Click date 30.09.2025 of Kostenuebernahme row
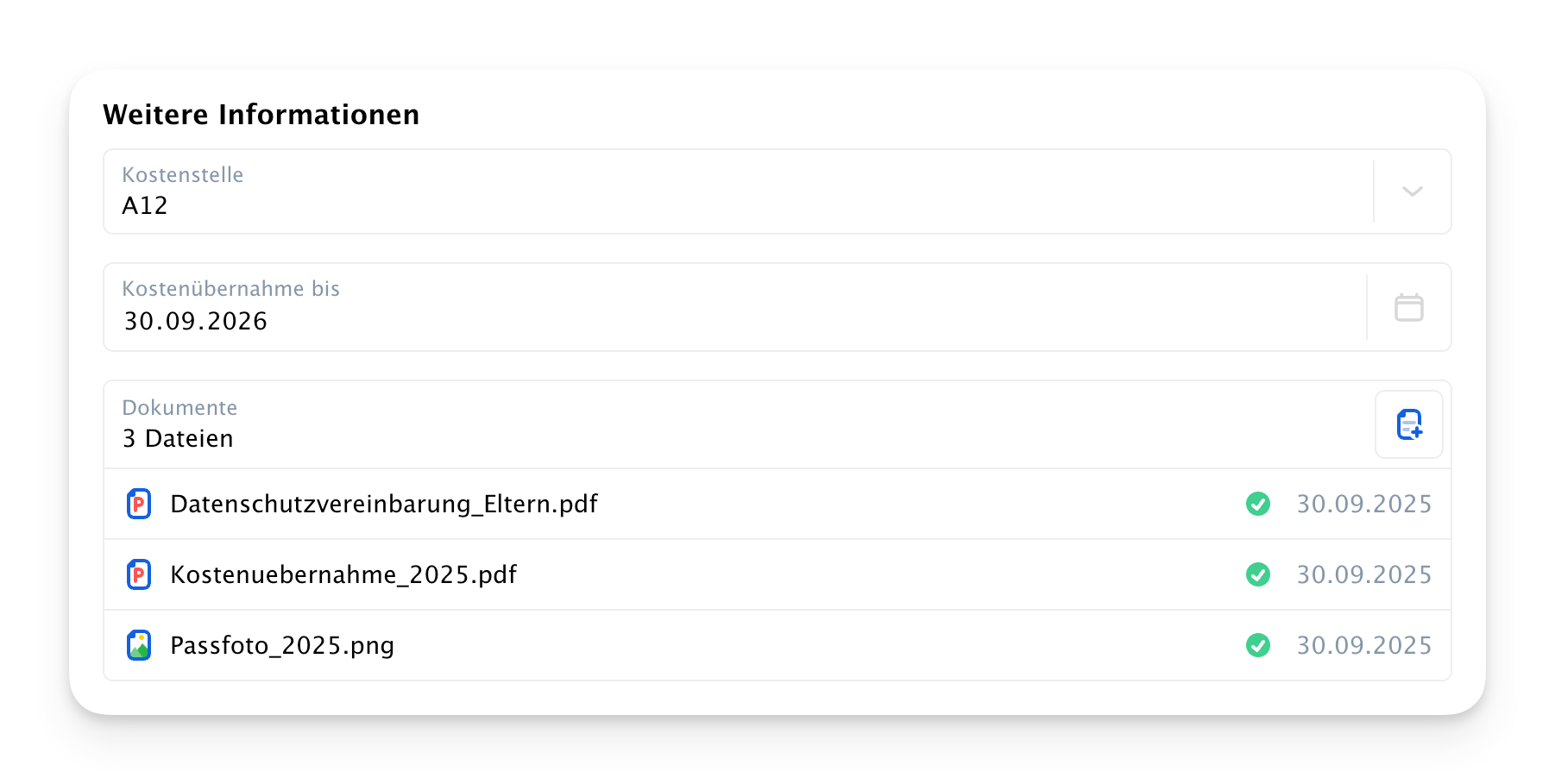Image resolution: width=1555 pixels, height=784 pixels. click(1364, 574)
